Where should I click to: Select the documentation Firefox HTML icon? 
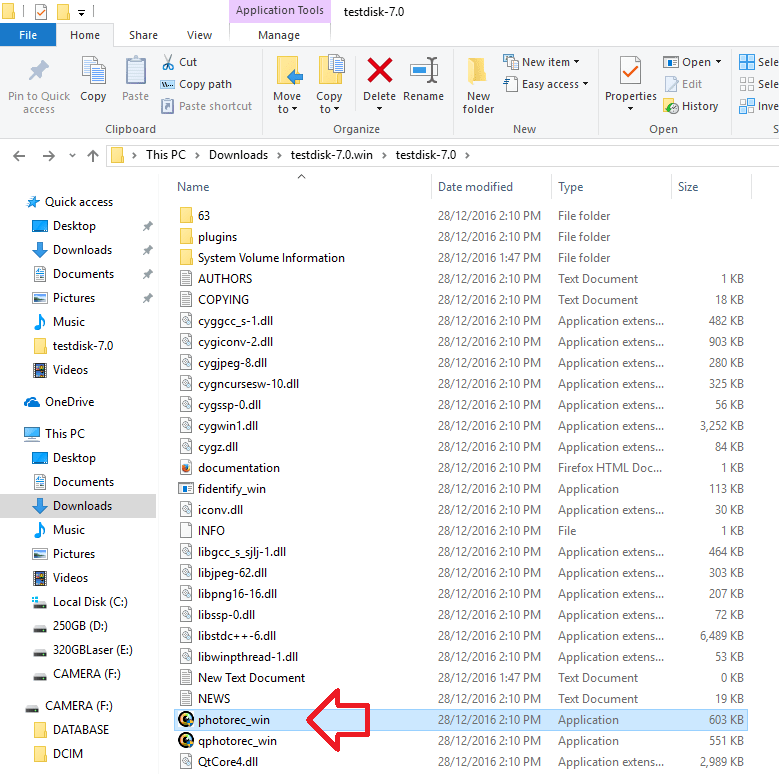[186, 468]
